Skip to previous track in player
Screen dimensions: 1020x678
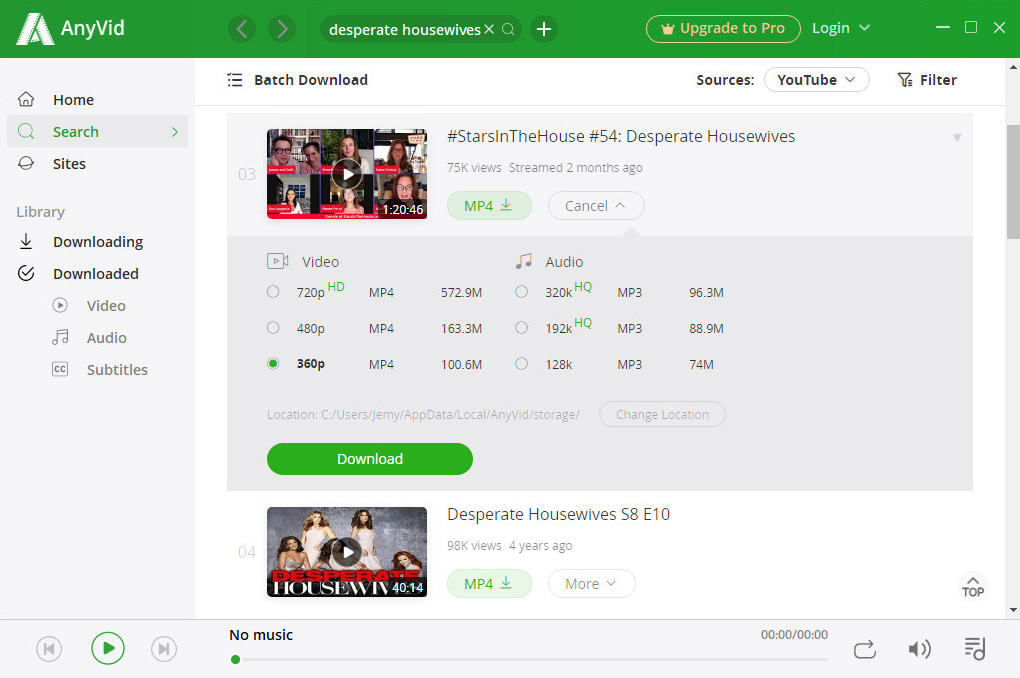click(49, 649)
